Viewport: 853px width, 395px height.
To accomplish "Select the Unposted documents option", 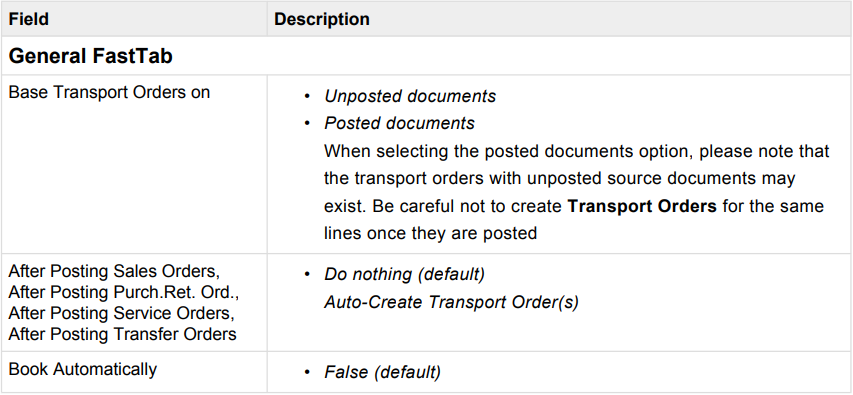I will pyautogui.click(x=410, y=96).
